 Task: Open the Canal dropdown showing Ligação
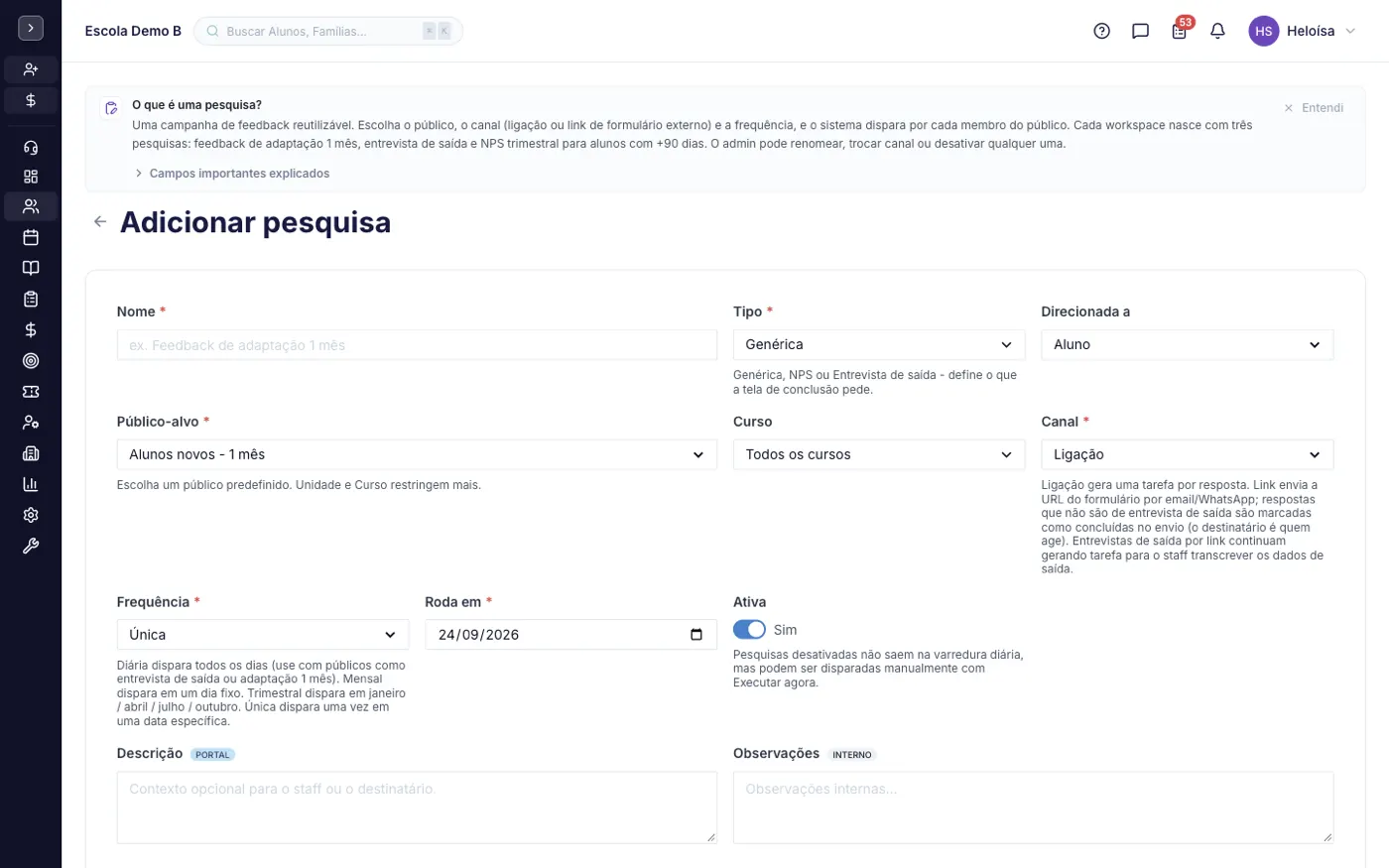[x=1187, y=454]
